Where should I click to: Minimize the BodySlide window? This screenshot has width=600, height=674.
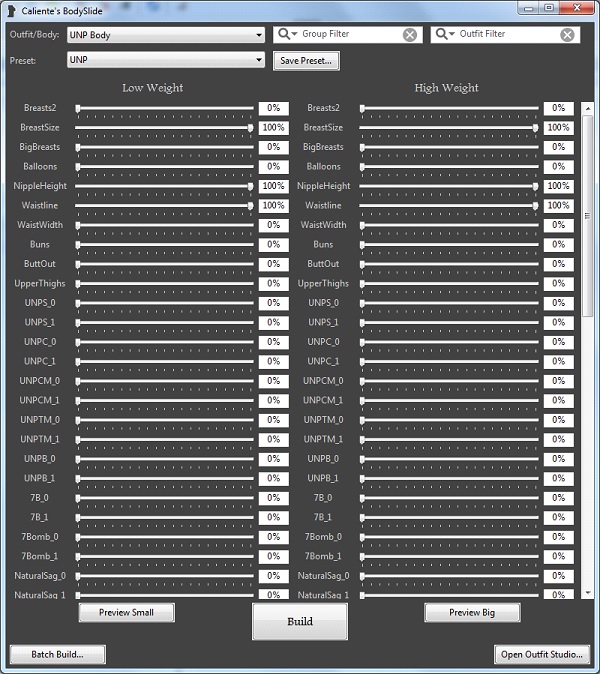pyautogui.click(x=529, y=8)
